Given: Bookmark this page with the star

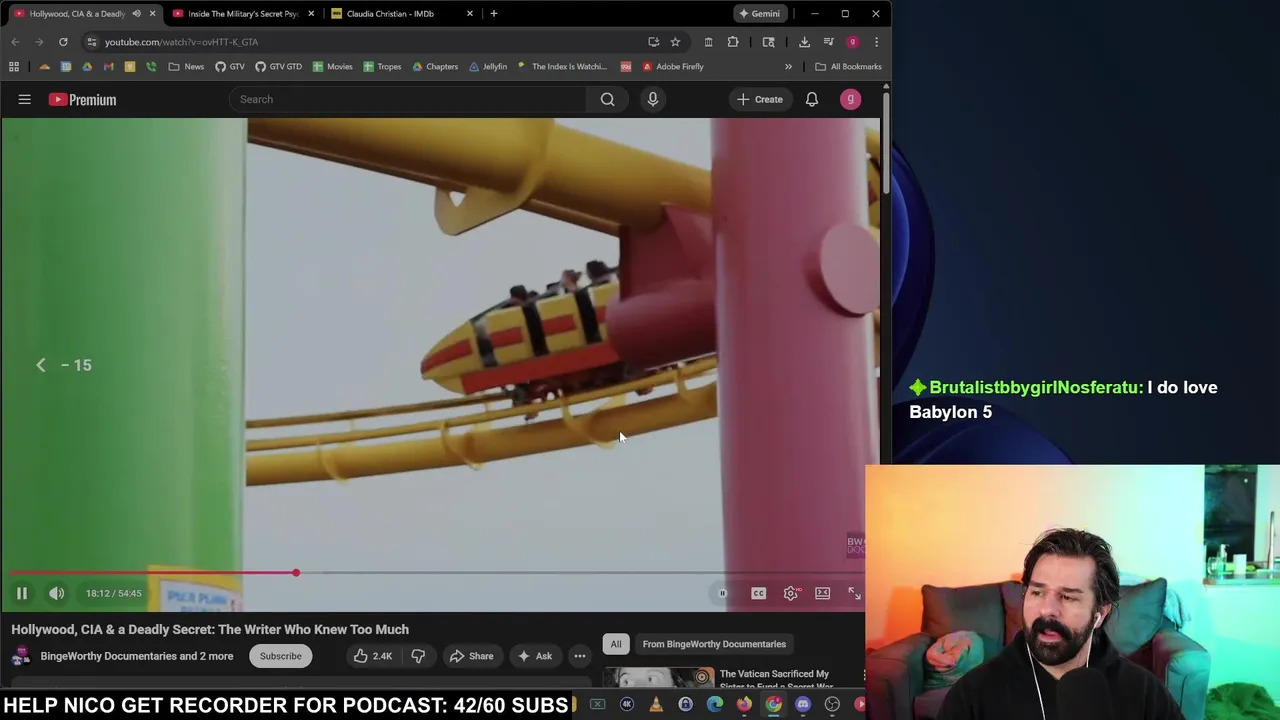Looking at the screenshot, I should pos(675,42).
